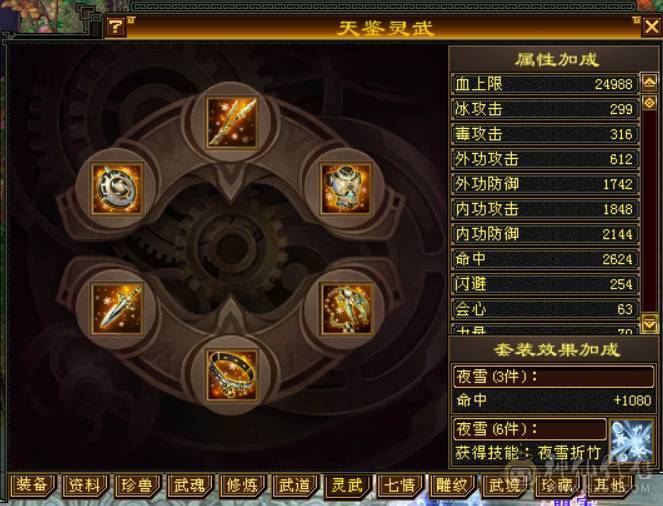Open the 武魂 tab
The height and width of the screenshot is (506, 663).
[189, 485]
